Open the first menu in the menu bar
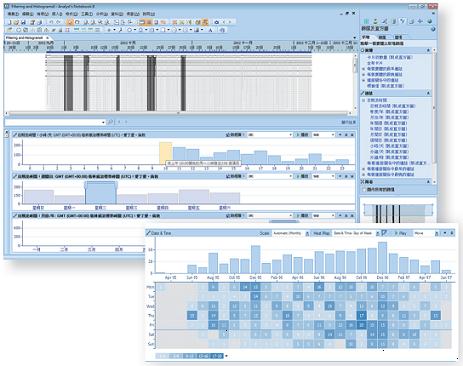Viewport: 463px width, 366px height. point(13,14)
